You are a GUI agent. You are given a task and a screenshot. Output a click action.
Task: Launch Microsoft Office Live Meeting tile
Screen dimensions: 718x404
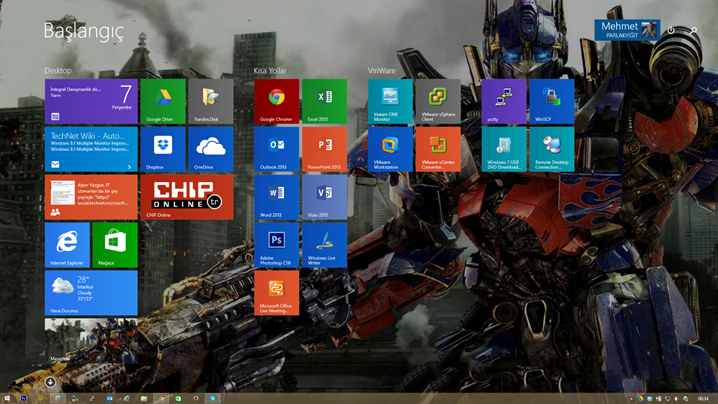[x=277, y=293]
